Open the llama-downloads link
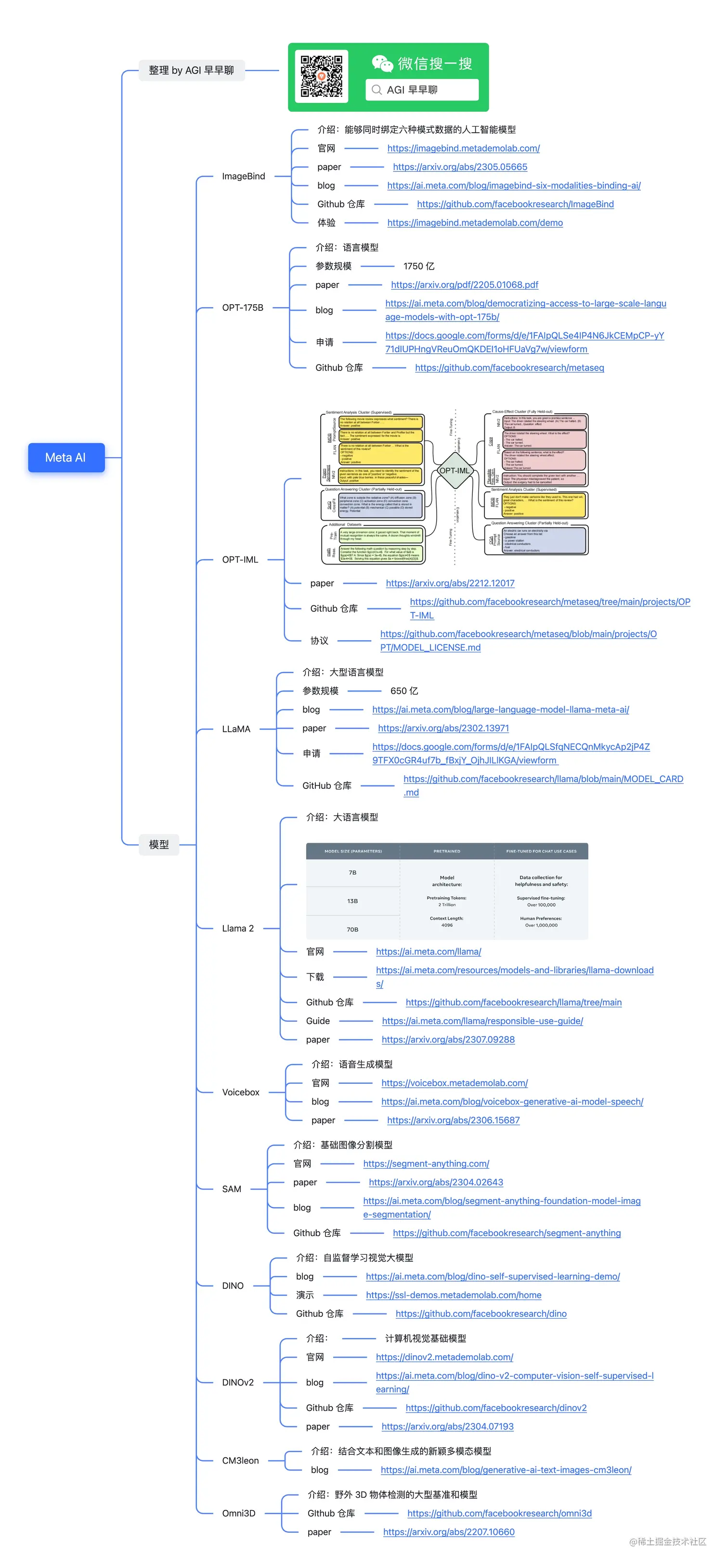This screenshot has width=728, height=1568. coord(515,977)
